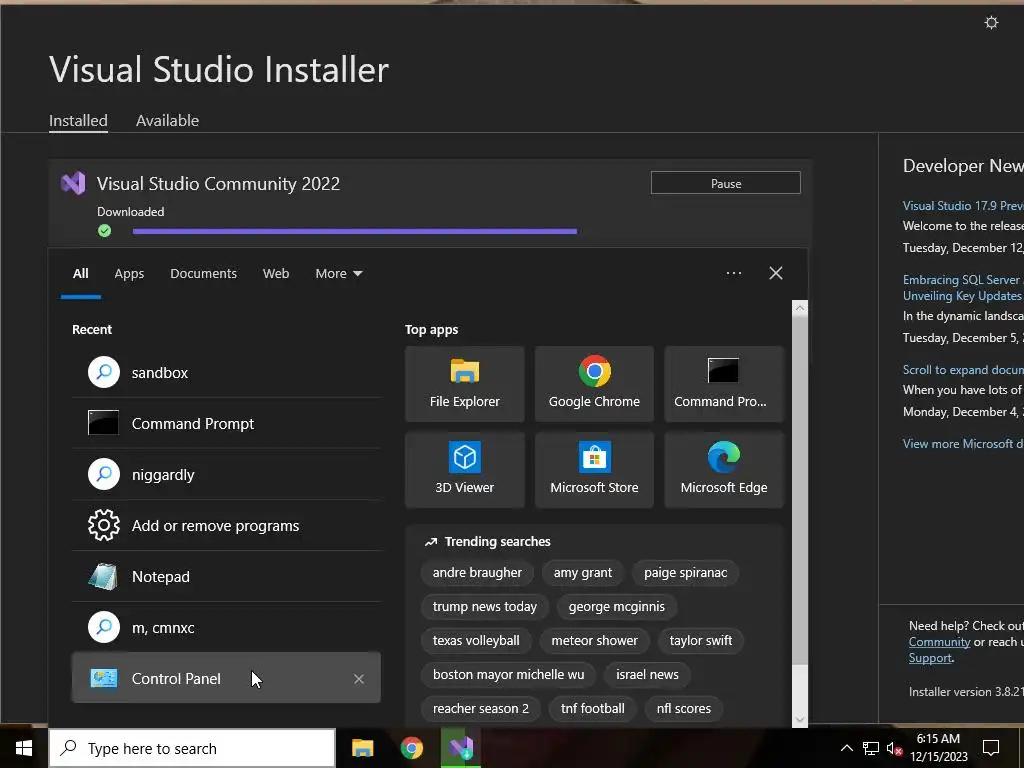
Task: Click the scrollbar up arrow
Action: pos(799,308)
